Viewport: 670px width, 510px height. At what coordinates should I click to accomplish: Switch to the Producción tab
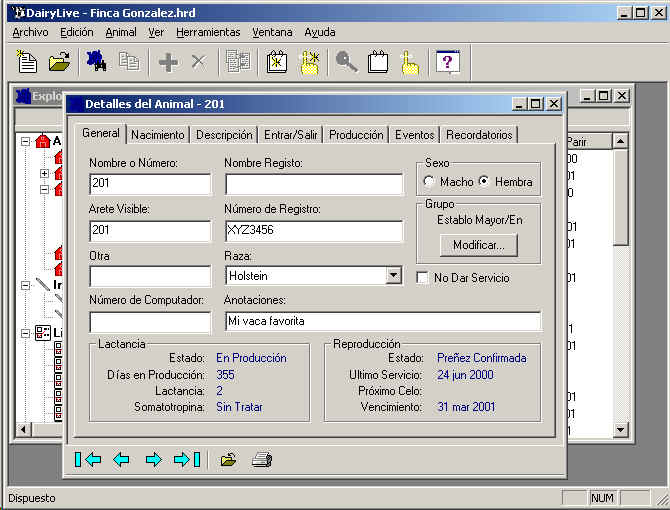tap(355, 135)
